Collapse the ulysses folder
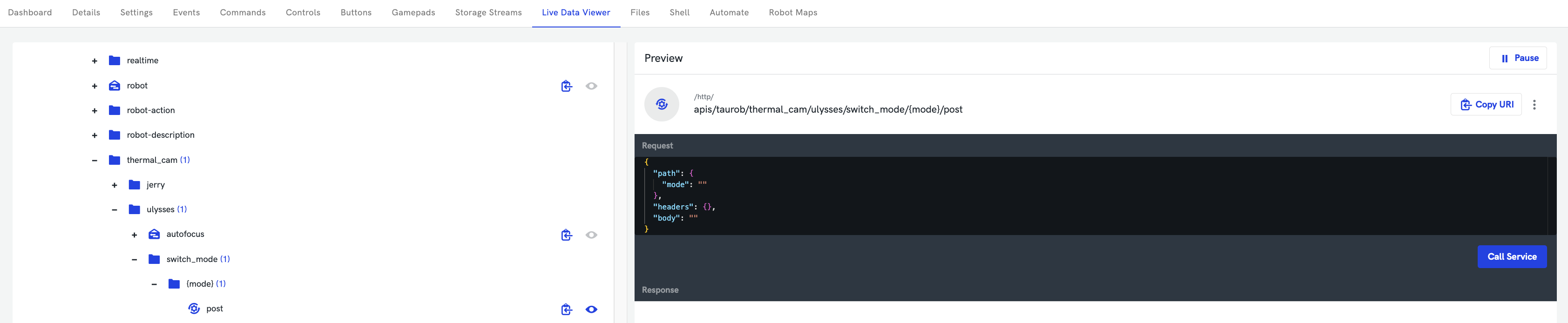The width and height of the screenshot is (1568, 323). coord(115,210)
